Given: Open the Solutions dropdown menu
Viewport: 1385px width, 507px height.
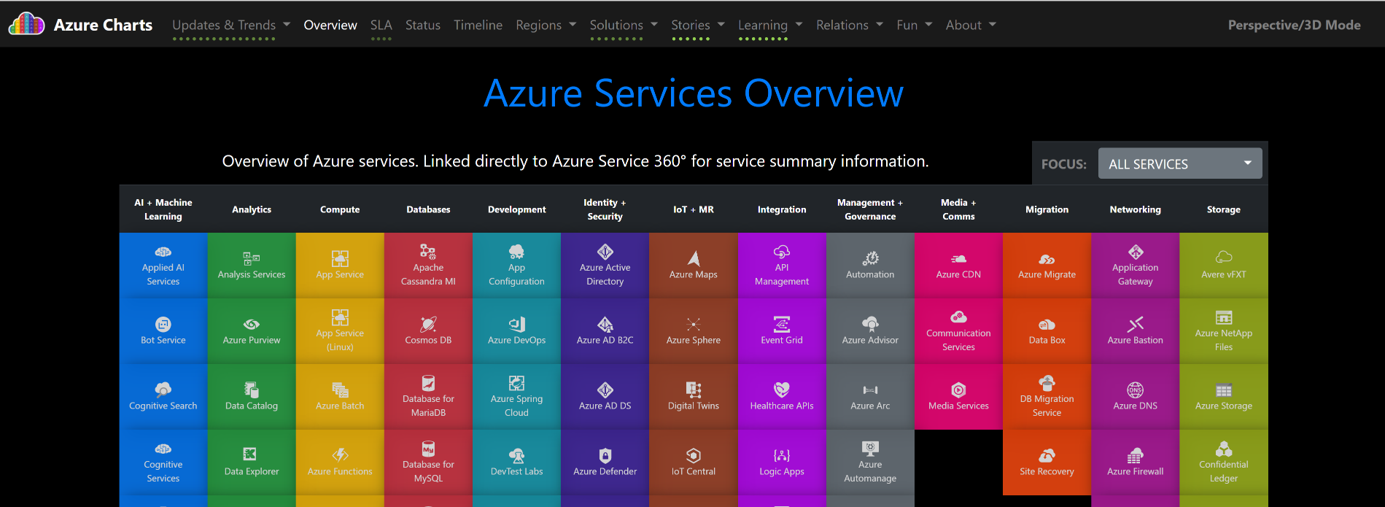Looking at the screenshot, I should [624, 25].
